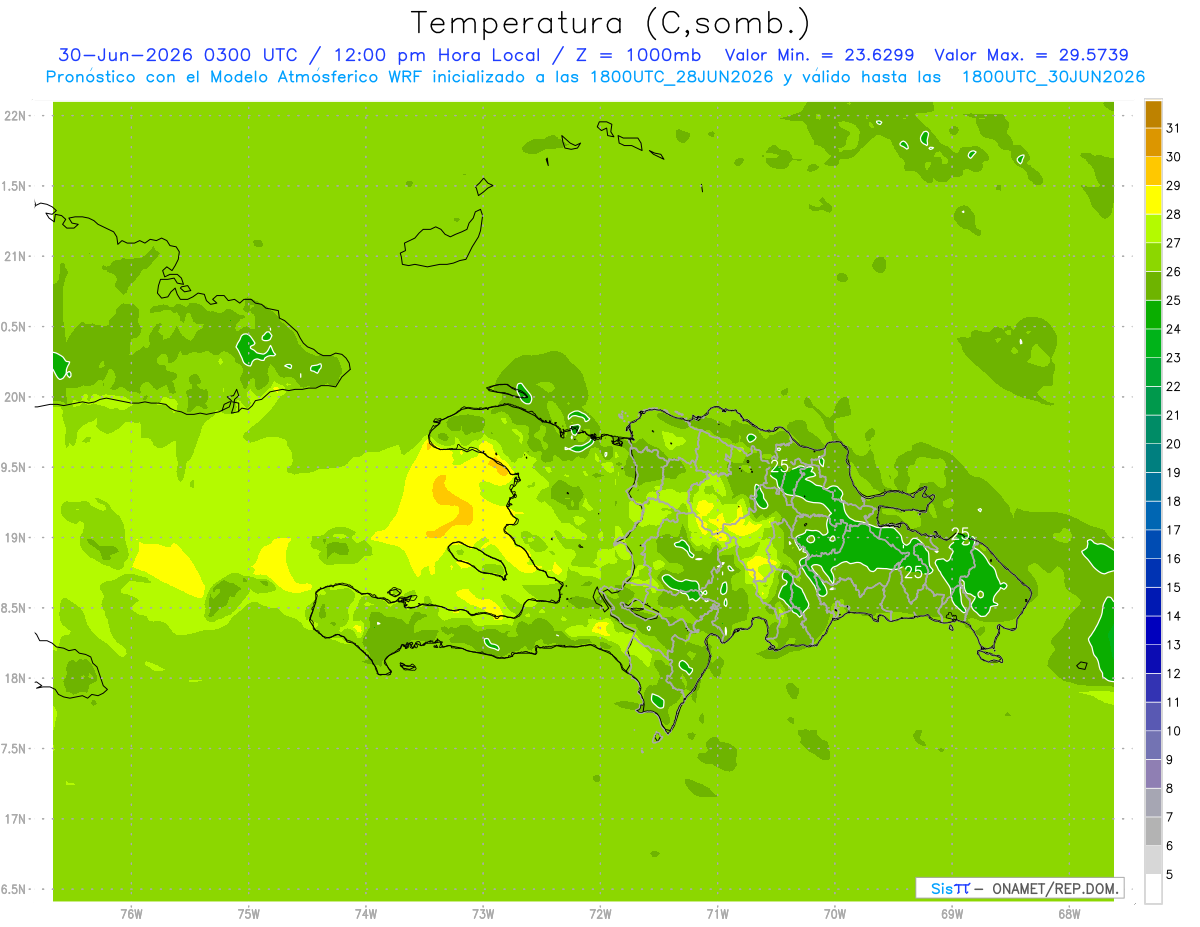Click the '18N' latitude axis label
The height and width of the screenshot is (927, 1200).
pyautogui.click(x=15, y=678)
